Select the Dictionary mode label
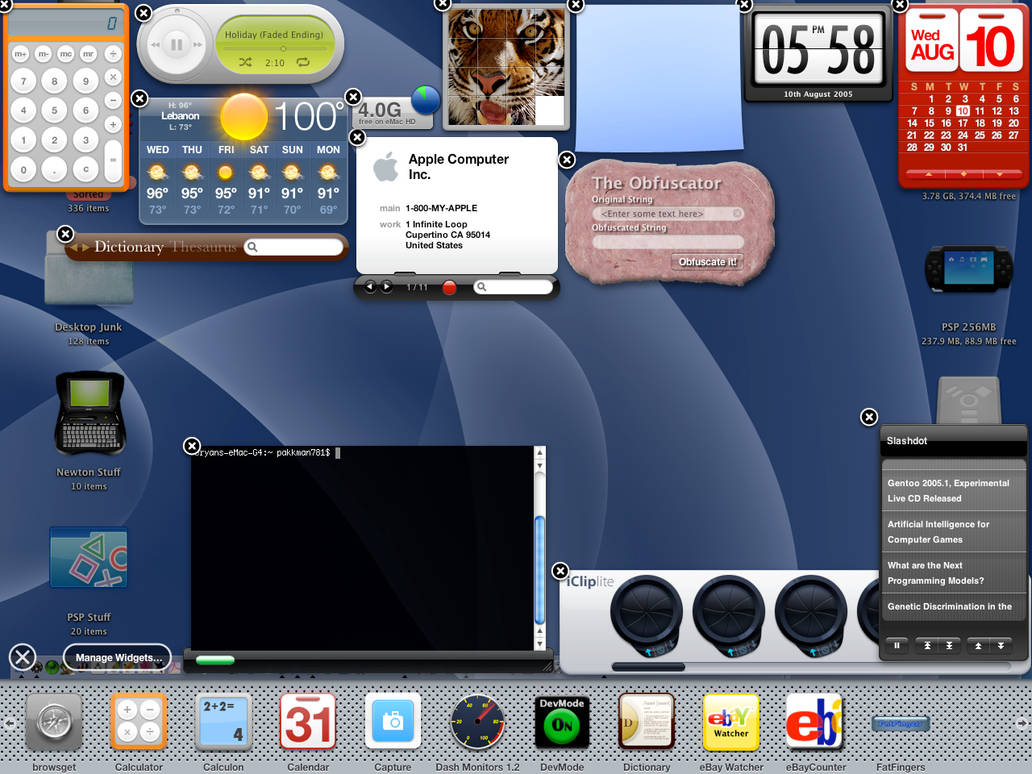Image resolution: width=1032 pixels, height=774 pixels. (129, 247)
